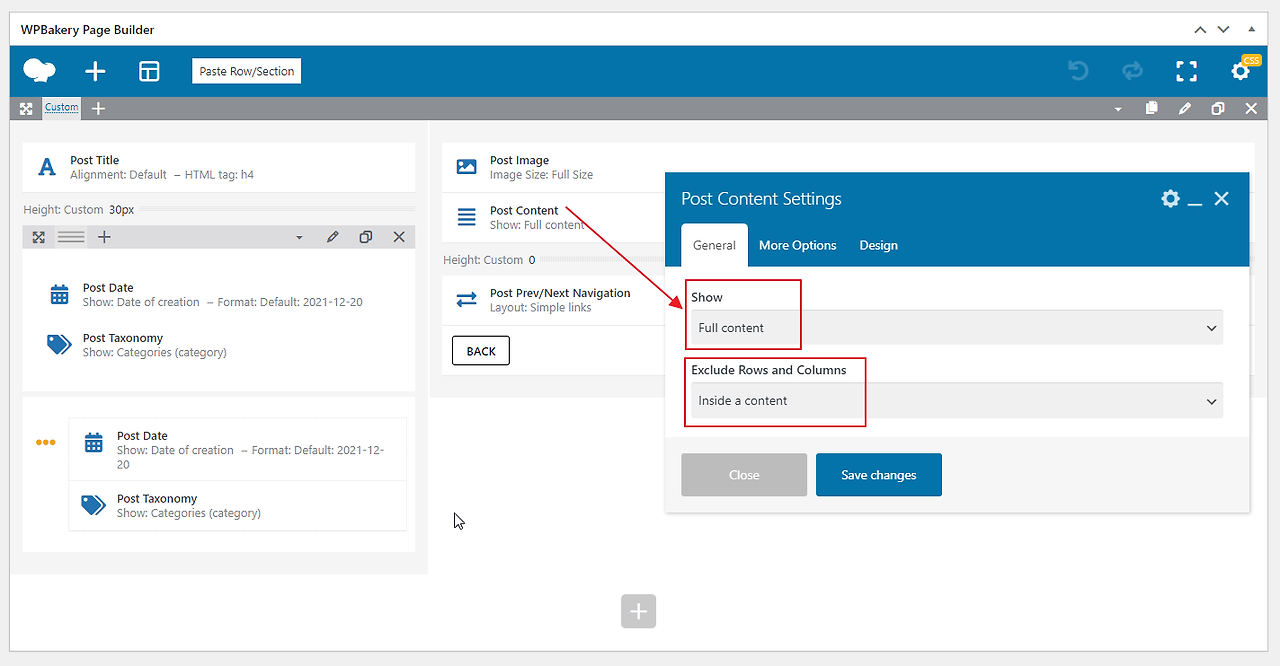Open Post Content Settings gear icon
1280x666 pixels.
tap(1171, 198)
